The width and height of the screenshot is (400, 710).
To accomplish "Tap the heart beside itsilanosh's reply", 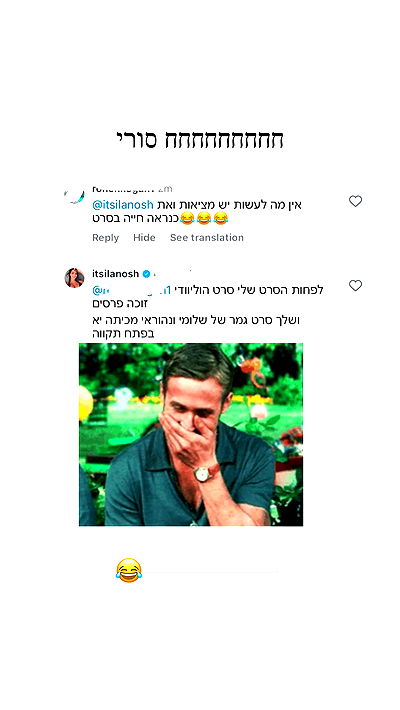I will coord(355,285).
